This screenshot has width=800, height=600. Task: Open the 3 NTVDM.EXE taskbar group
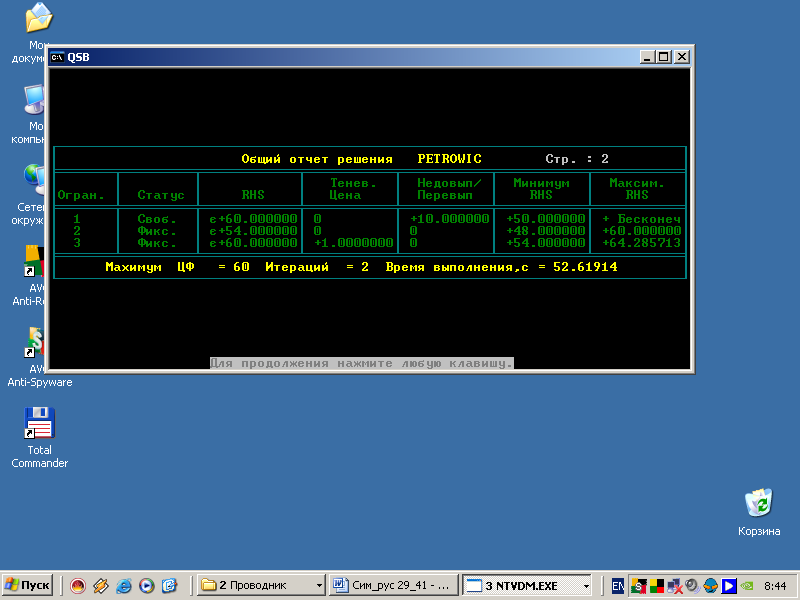click(x=527, y=585)
